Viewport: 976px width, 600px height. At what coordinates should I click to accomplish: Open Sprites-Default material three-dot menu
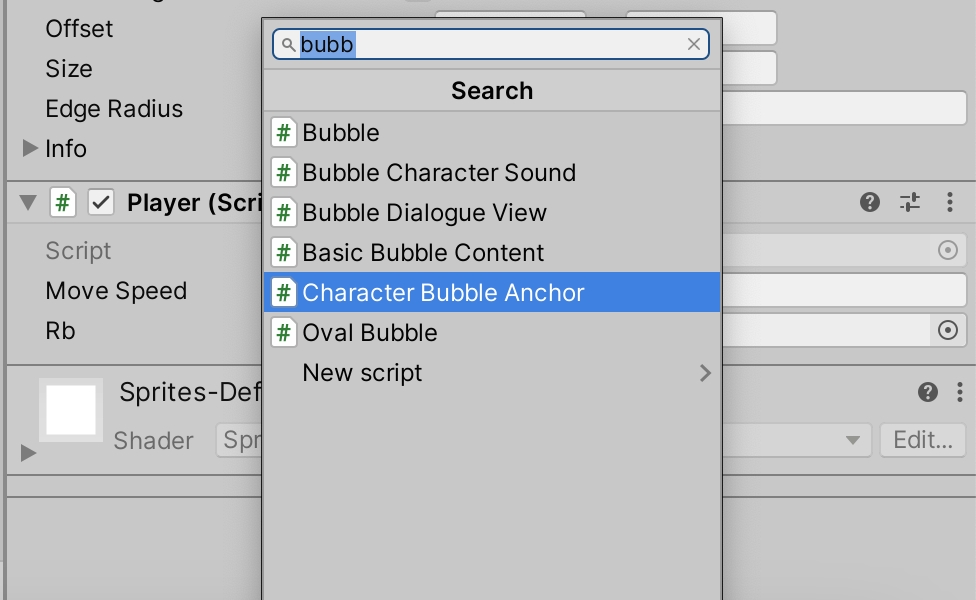click(x=959, y=392)
